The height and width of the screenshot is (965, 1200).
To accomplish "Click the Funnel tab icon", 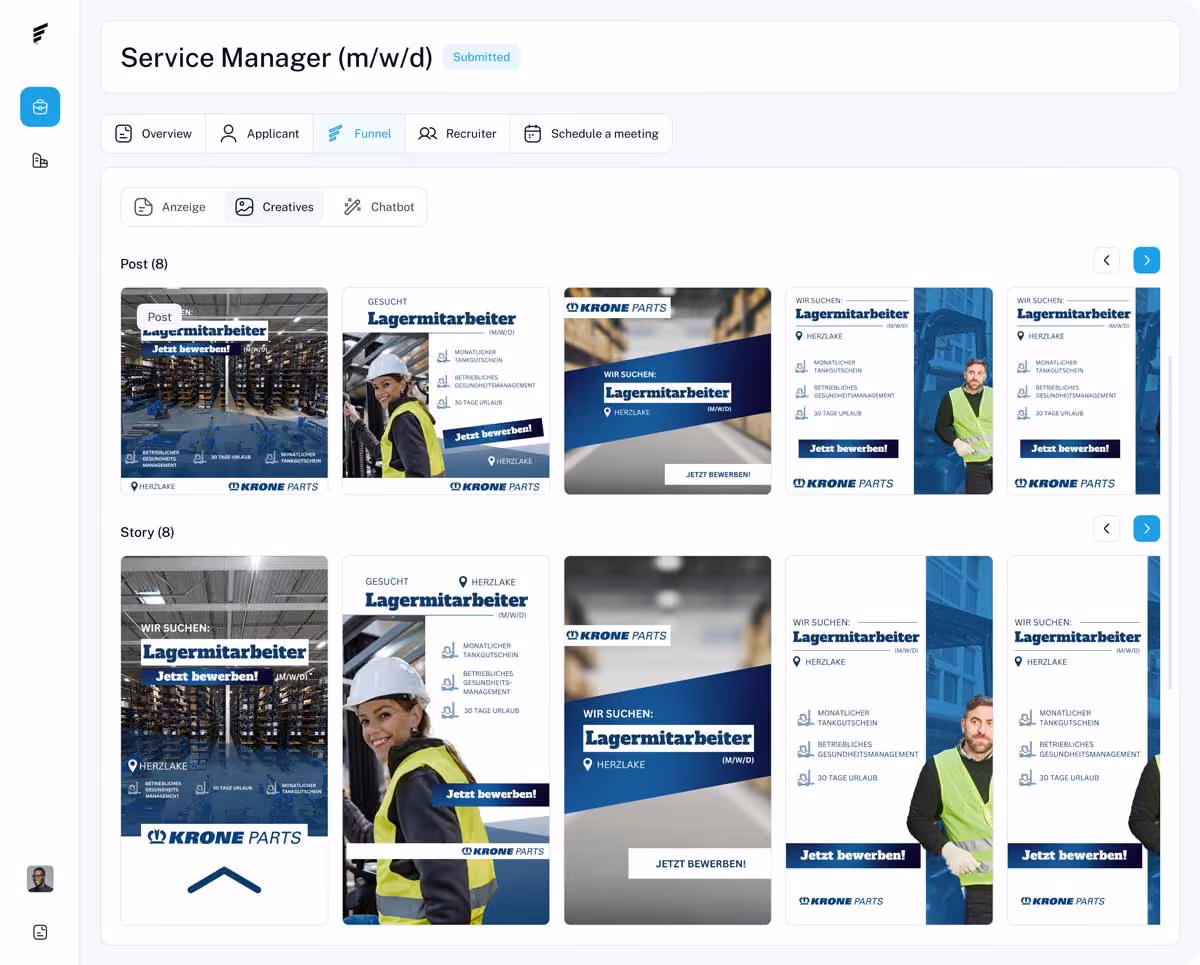I will click(335, 133).
